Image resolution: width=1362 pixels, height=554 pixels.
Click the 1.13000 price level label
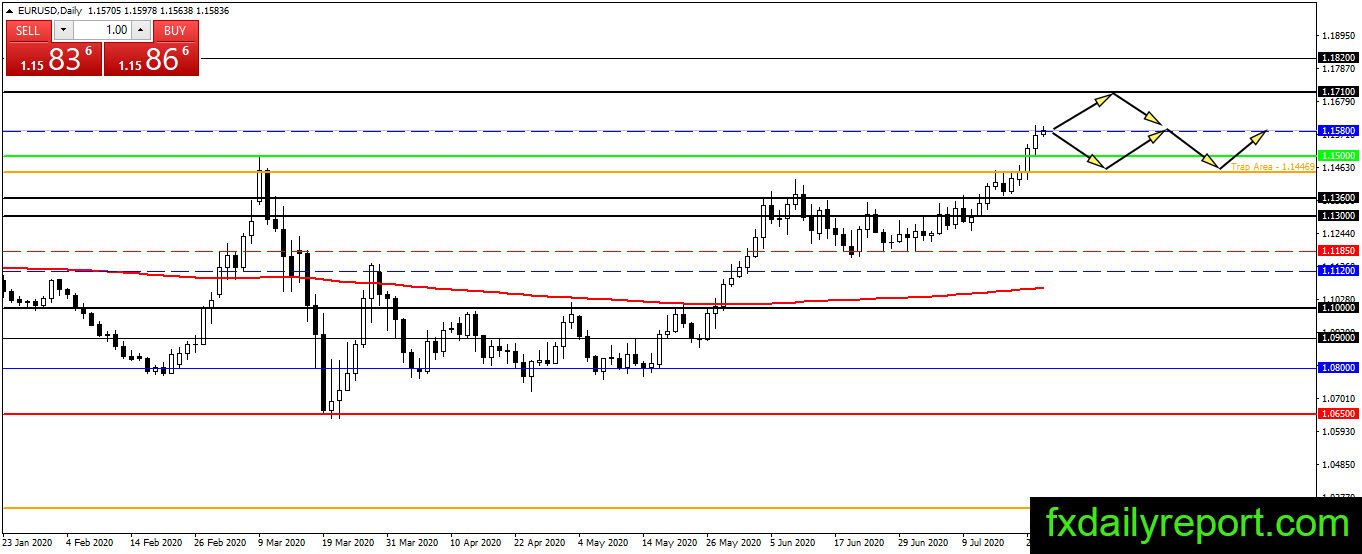[1338, 216]
